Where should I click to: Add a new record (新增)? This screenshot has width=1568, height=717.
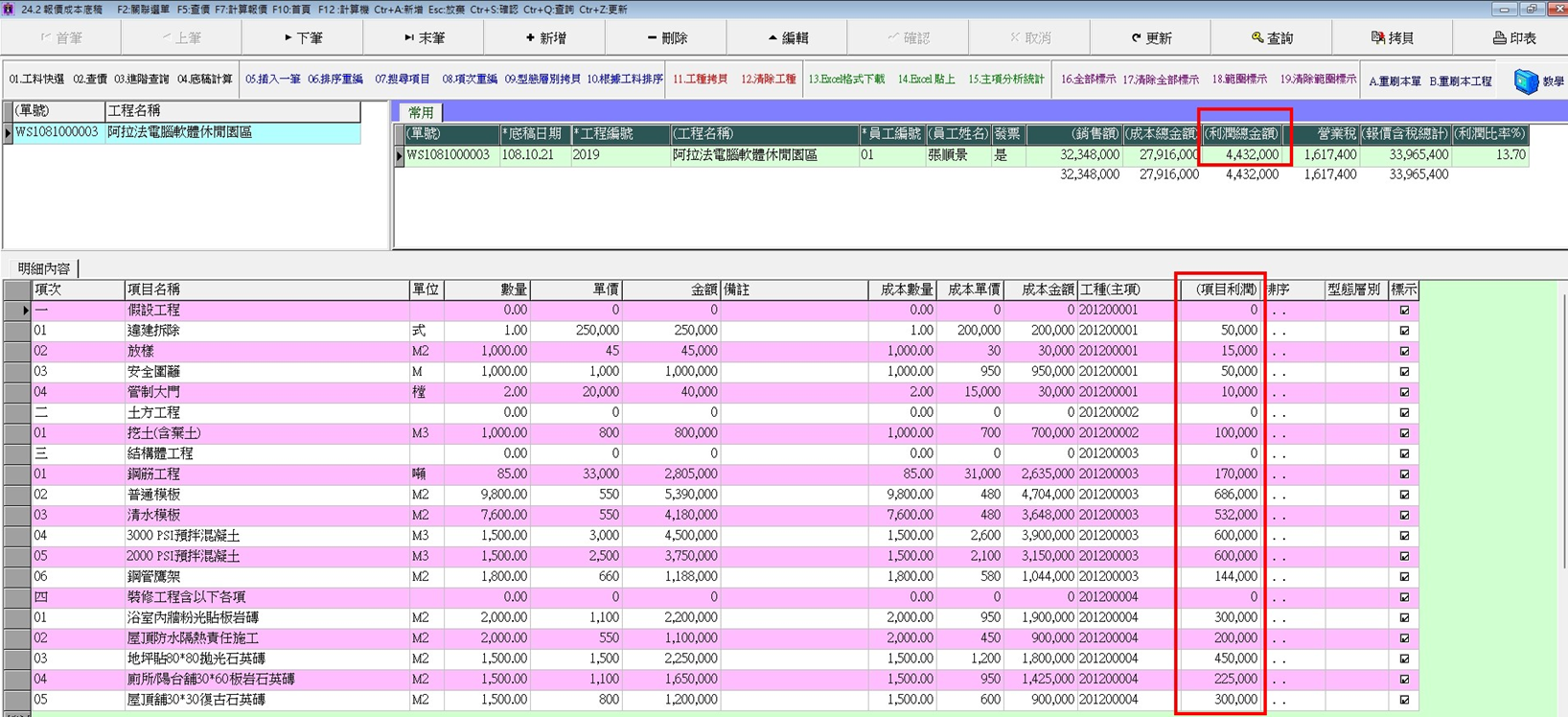(x=545, y=38)
